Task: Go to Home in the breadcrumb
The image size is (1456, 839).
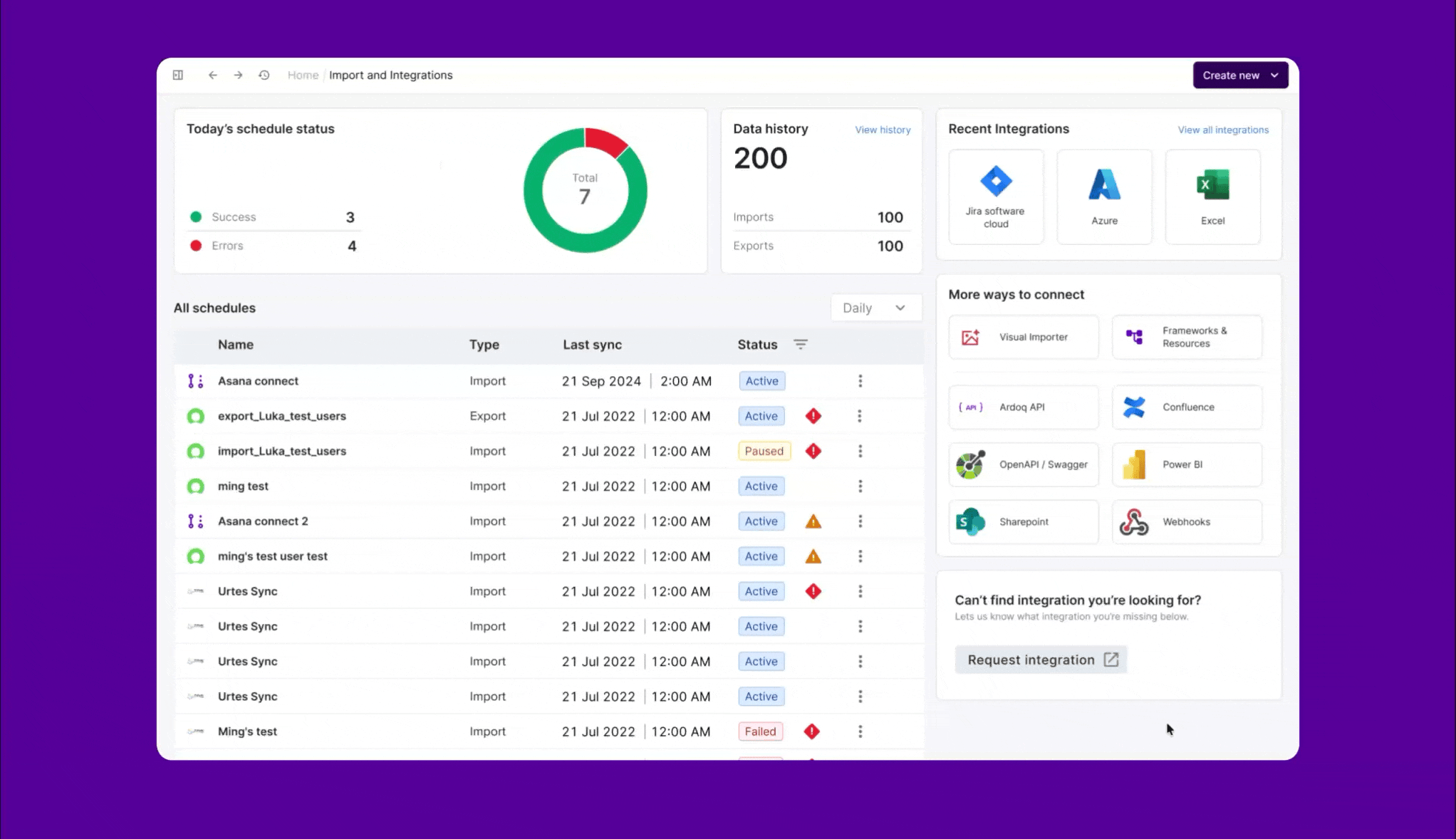Action: pyautogui.click(x=303, y=75)
